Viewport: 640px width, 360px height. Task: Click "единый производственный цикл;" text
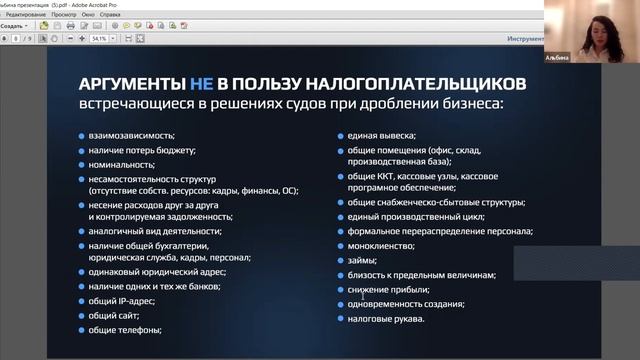[416, 217]
